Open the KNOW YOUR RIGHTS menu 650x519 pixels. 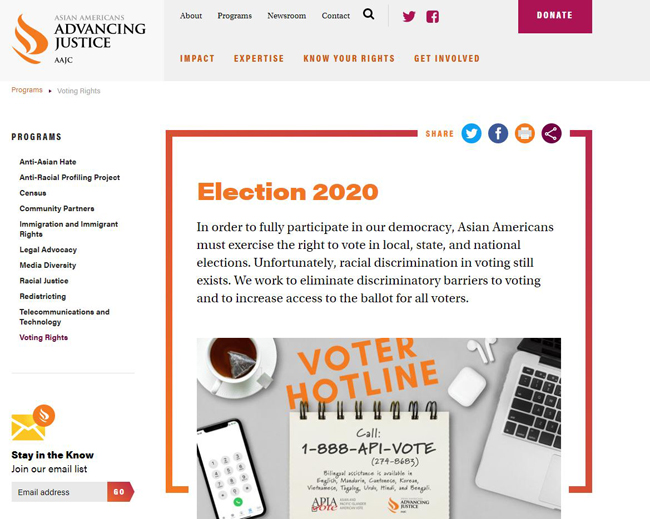click(x=349, y=58)
